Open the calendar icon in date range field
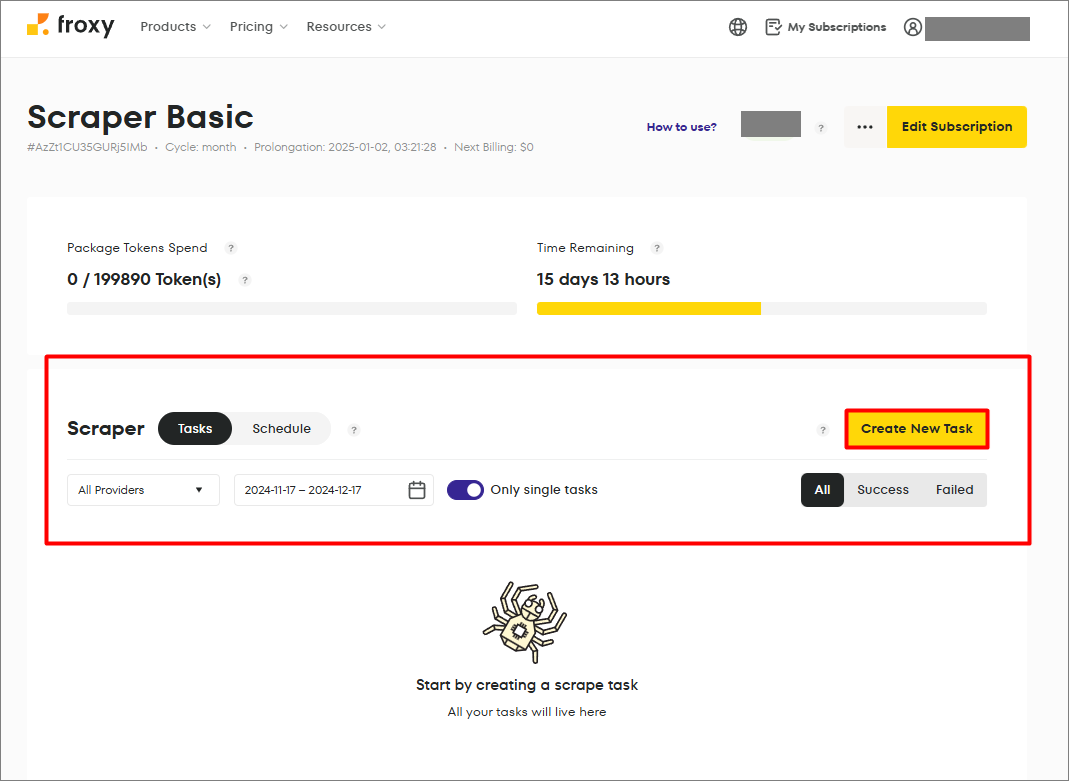The width and height of the screenshot is (1069, 781). coord(417,490)
